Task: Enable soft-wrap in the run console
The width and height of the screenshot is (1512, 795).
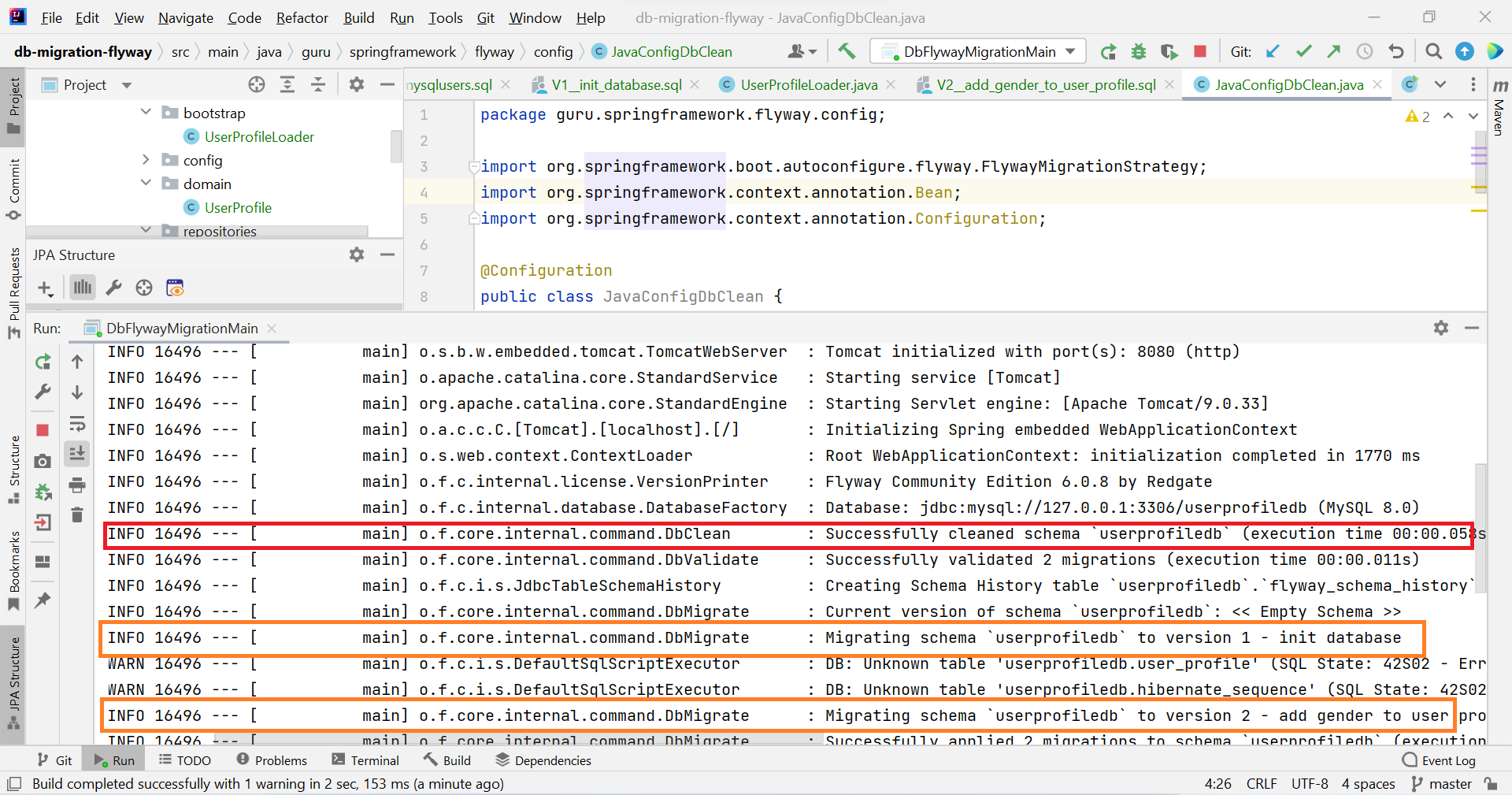Action: pyautogui.click(x=76, y=424)
